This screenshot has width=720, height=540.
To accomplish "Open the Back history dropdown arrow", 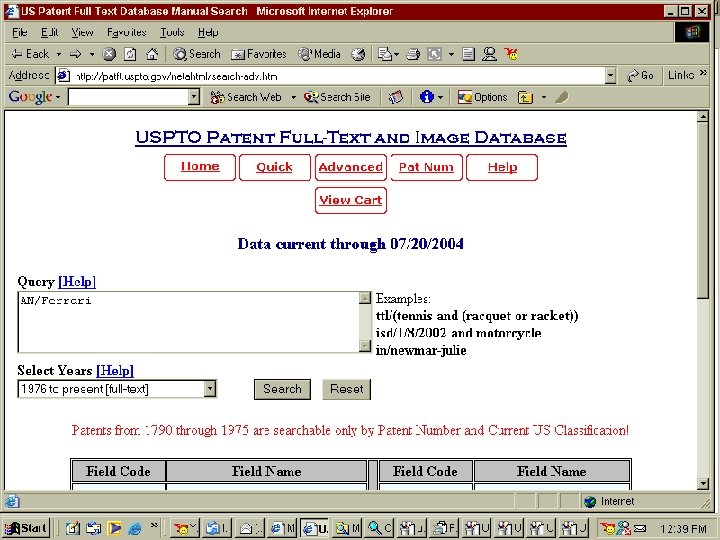I will point(59,54).
